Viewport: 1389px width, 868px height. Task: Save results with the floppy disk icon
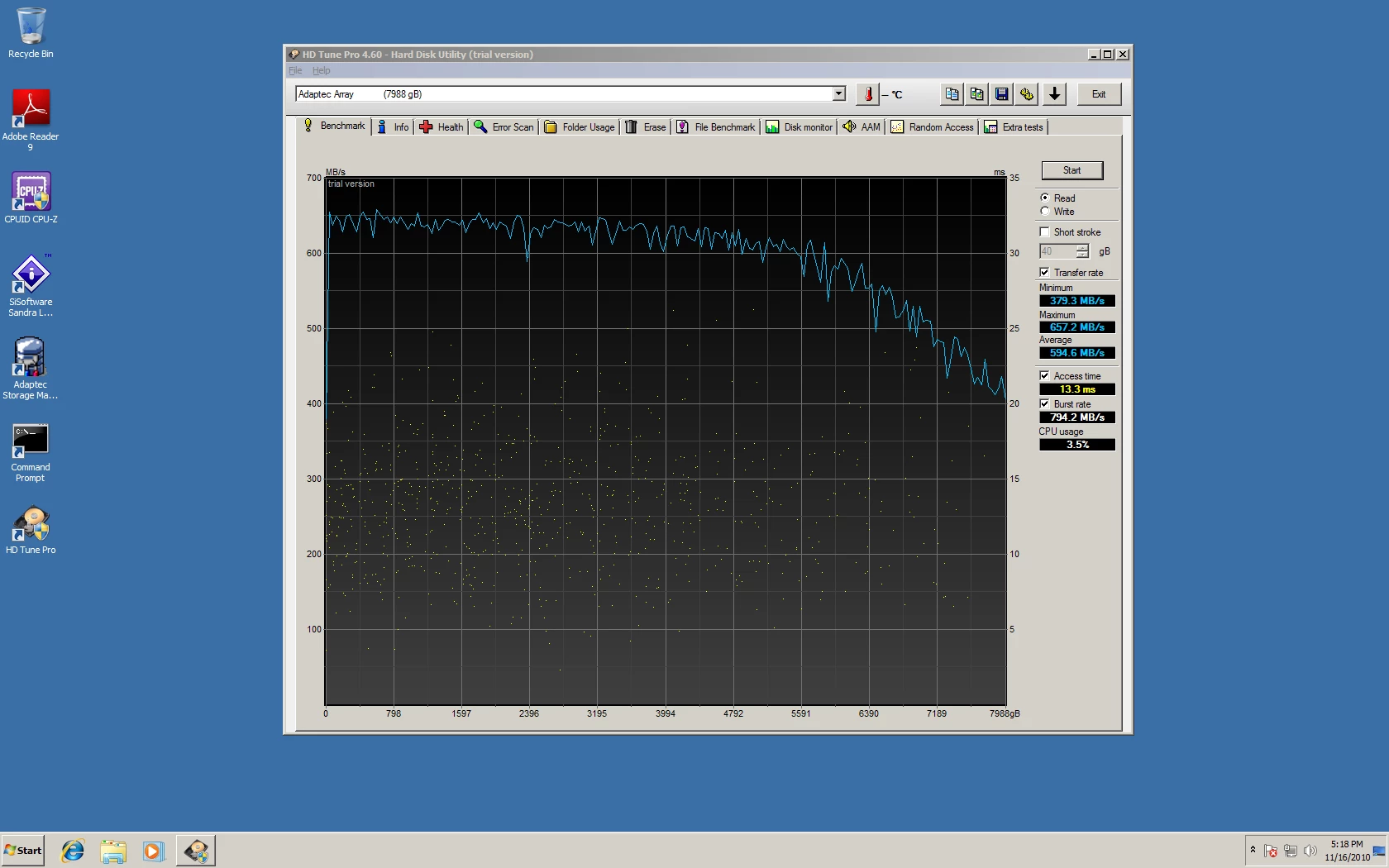coord(1002,94)
